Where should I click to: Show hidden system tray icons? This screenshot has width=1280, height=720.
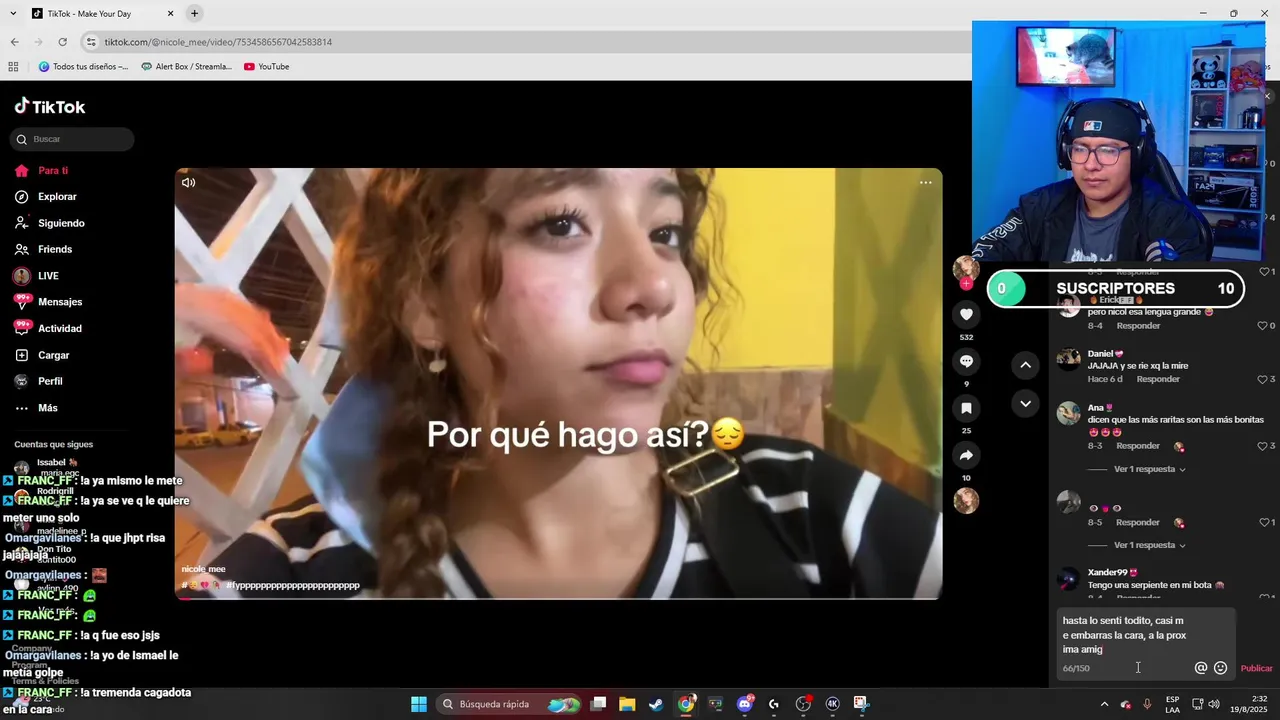coord(1104,704)
